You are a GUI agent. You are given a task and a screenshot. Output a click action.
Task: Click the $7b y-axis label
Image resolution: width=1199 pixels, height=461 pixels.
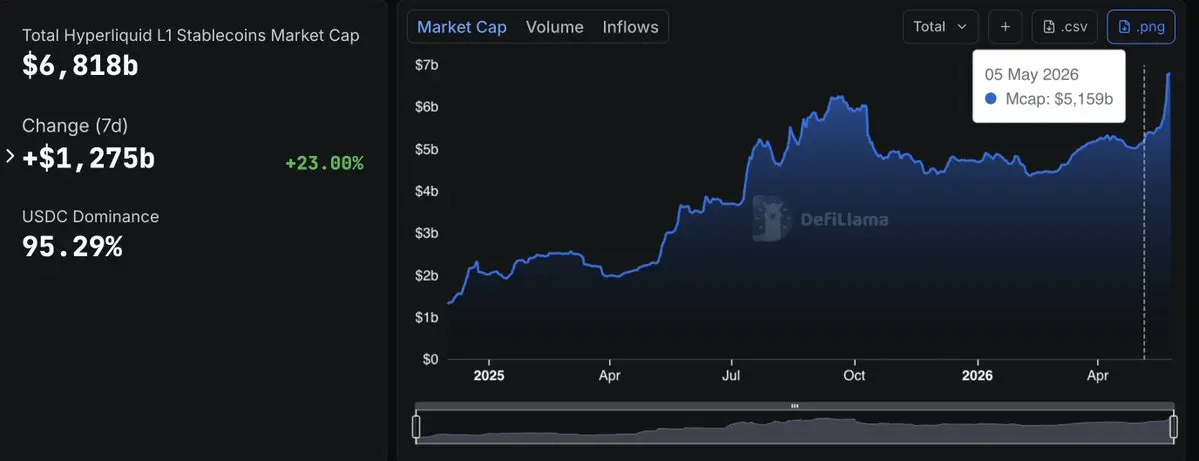pos(426,65)
